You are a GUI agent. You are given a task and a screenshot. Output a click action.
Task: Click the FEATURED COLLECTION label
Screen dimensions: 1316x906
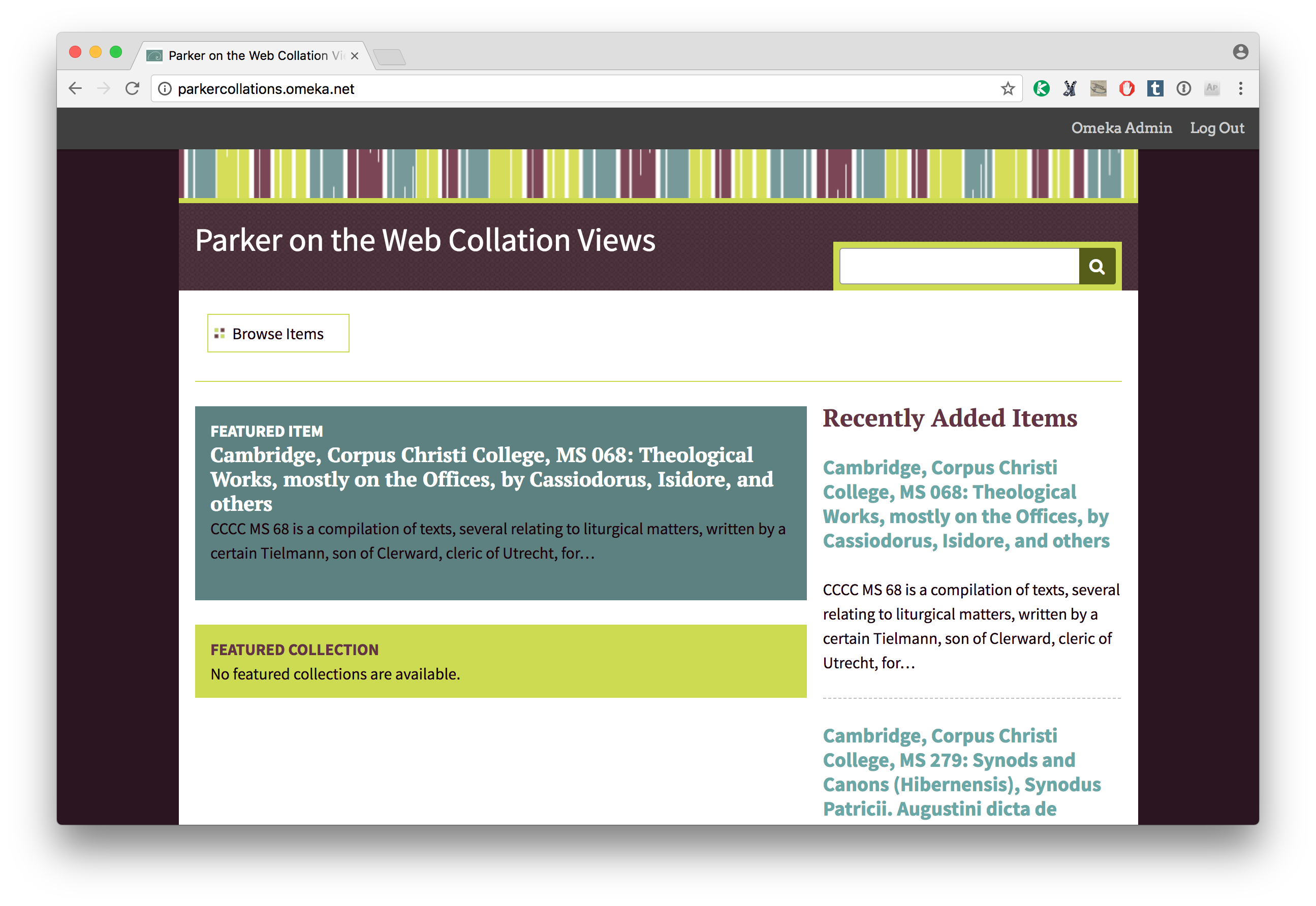coord(294,650)
